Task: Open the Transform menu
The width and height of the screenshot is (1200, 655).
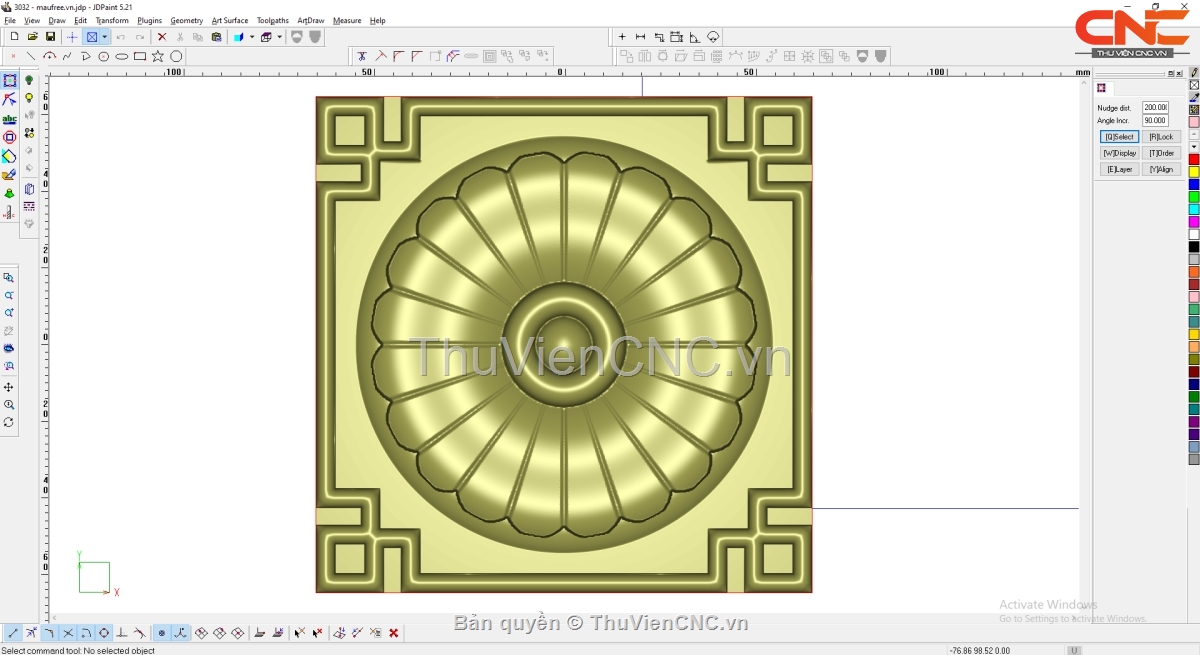Action: click(x=112, y=20)
